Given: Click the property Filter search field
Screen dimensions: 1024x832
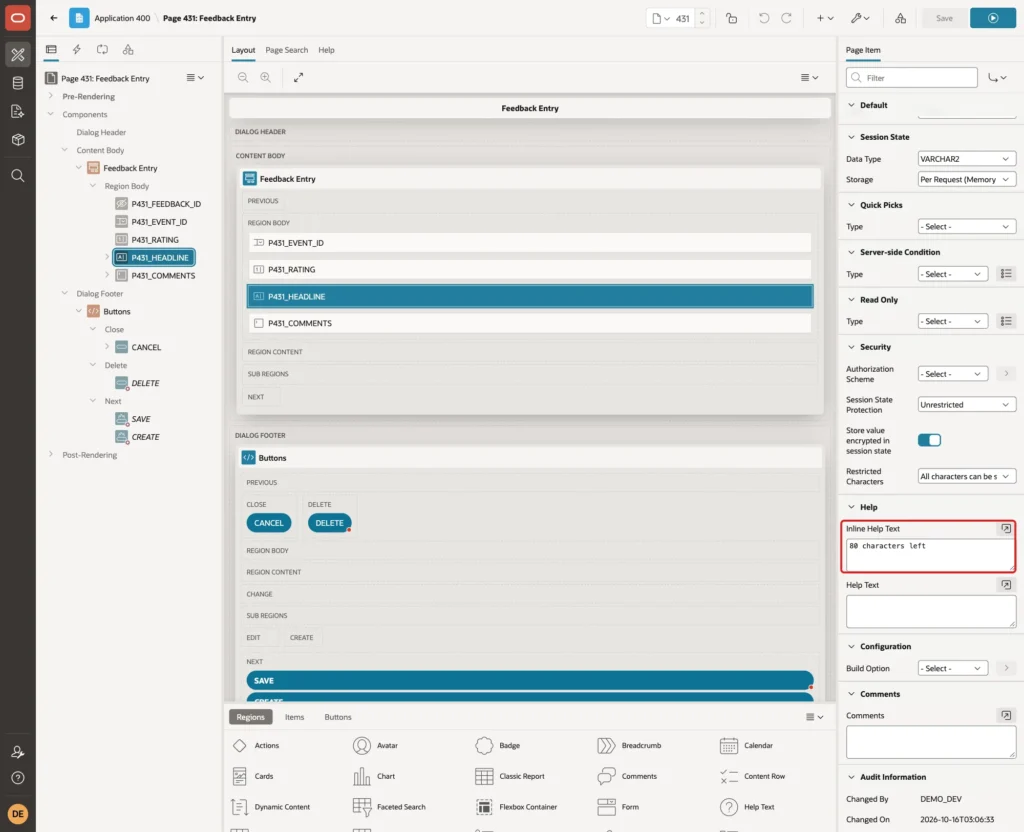Looking at the screenshot, I should pos(912,78).
